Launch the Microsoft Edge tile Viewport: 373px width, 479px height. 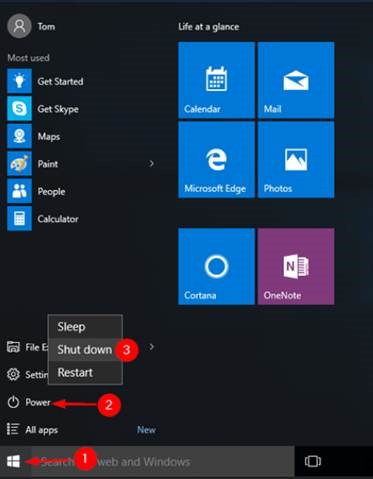point(216,160)
